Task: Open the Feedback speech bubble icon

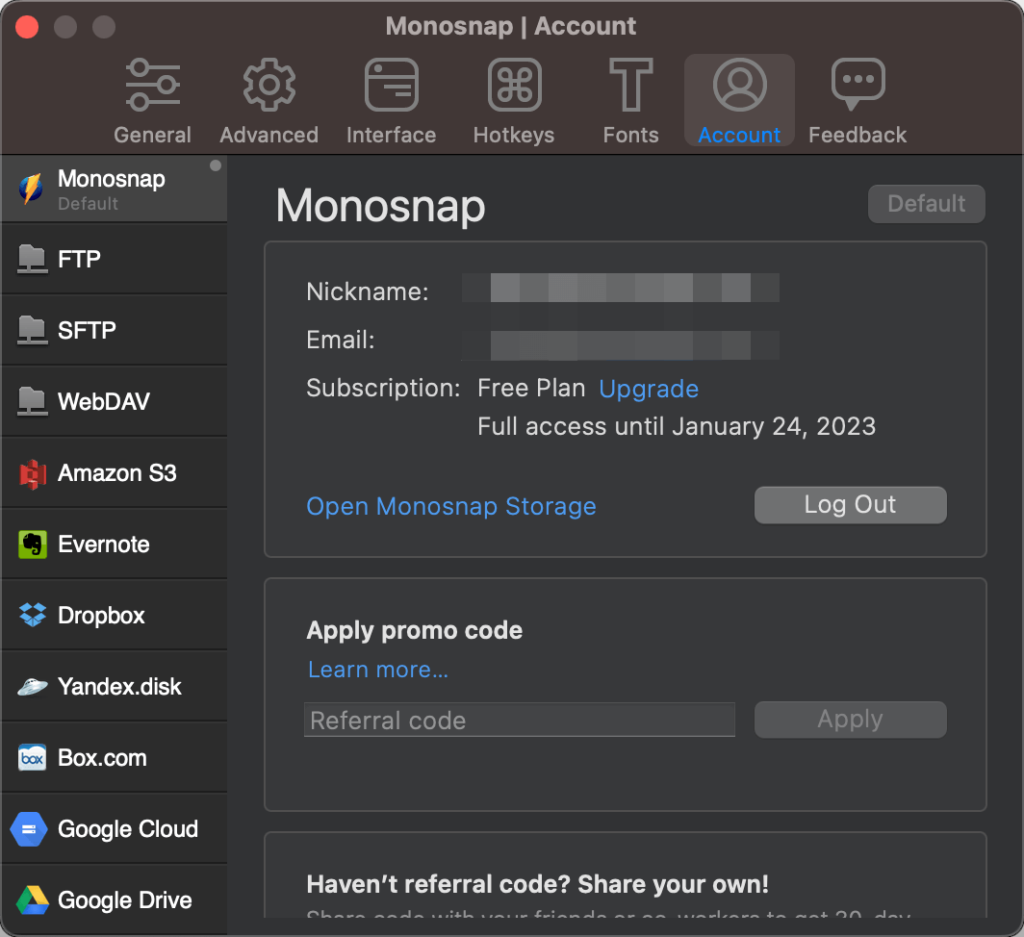Action: coord(858,85)
